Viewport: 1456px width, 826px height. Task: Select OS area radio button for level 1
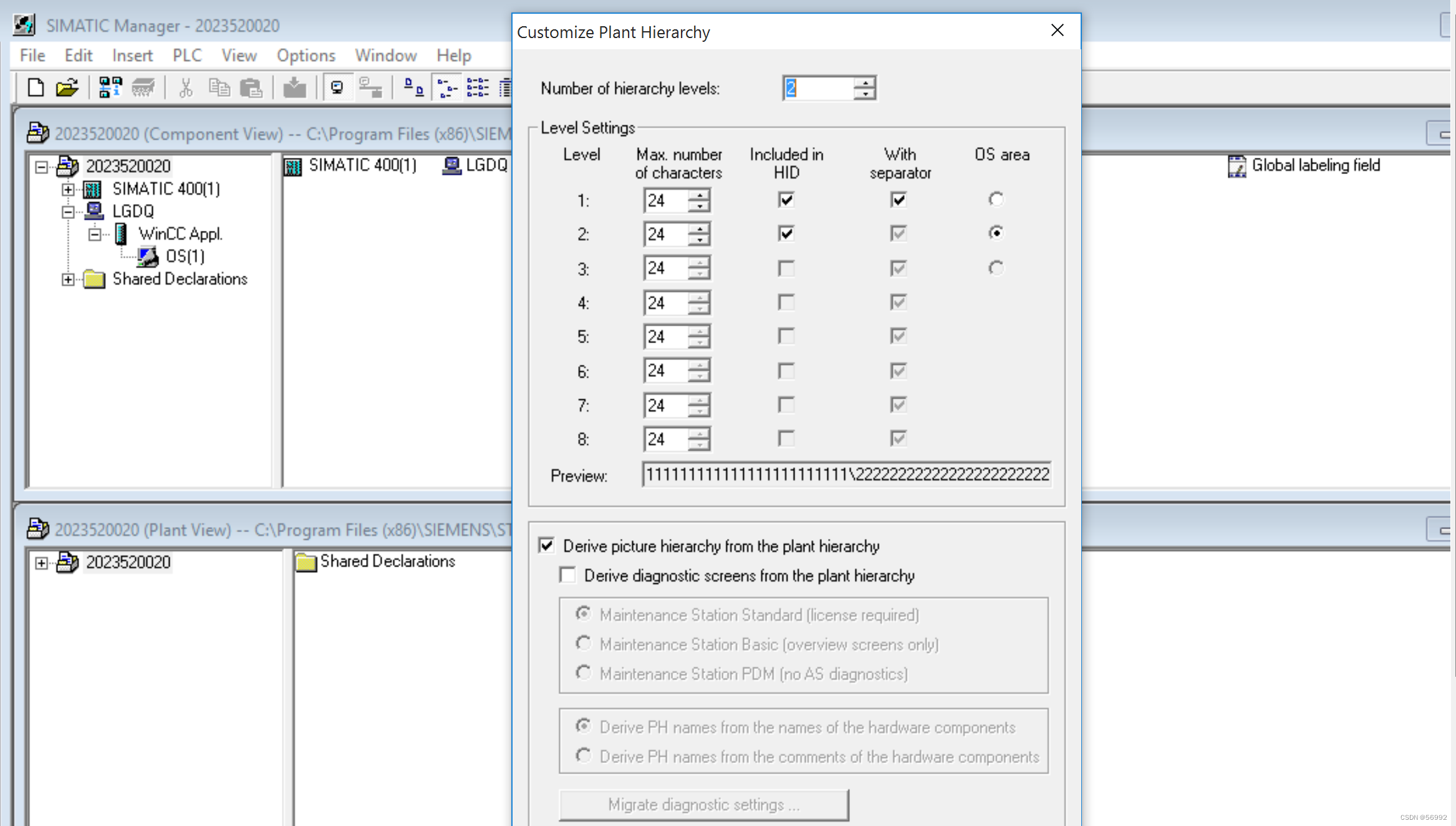(995, 199)
